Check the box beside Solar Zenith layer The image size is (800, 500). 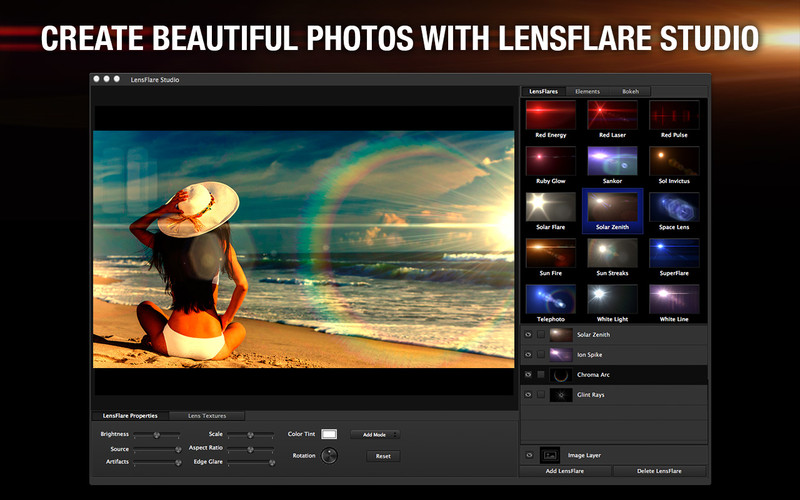click(541, 335)
